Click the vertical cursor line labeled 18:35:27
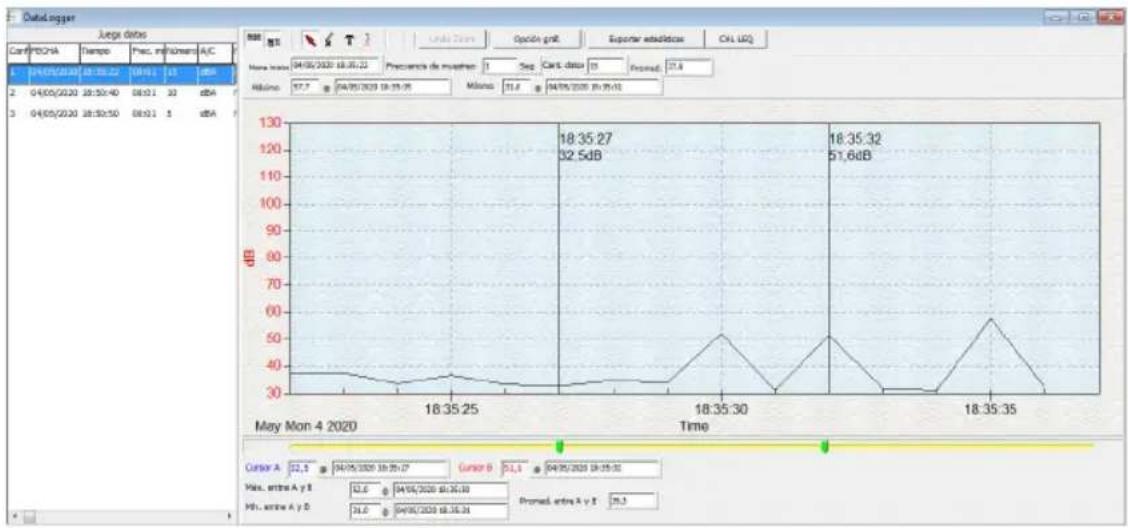Viewport: 1128px width, 528px height. tap(559, 258)
